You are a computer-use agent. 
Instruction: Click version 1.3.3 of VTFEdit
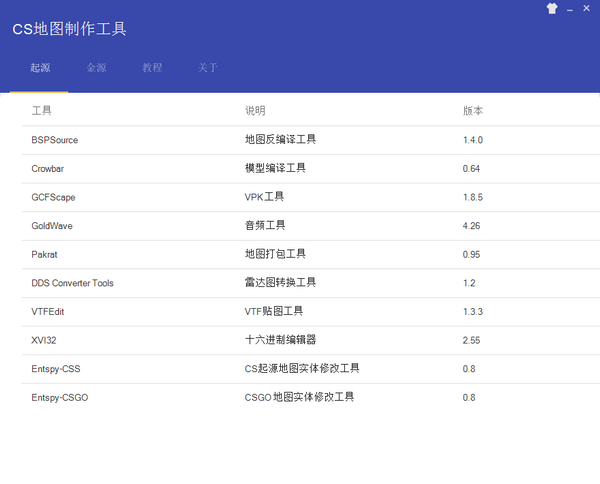[x=473, y=312]
